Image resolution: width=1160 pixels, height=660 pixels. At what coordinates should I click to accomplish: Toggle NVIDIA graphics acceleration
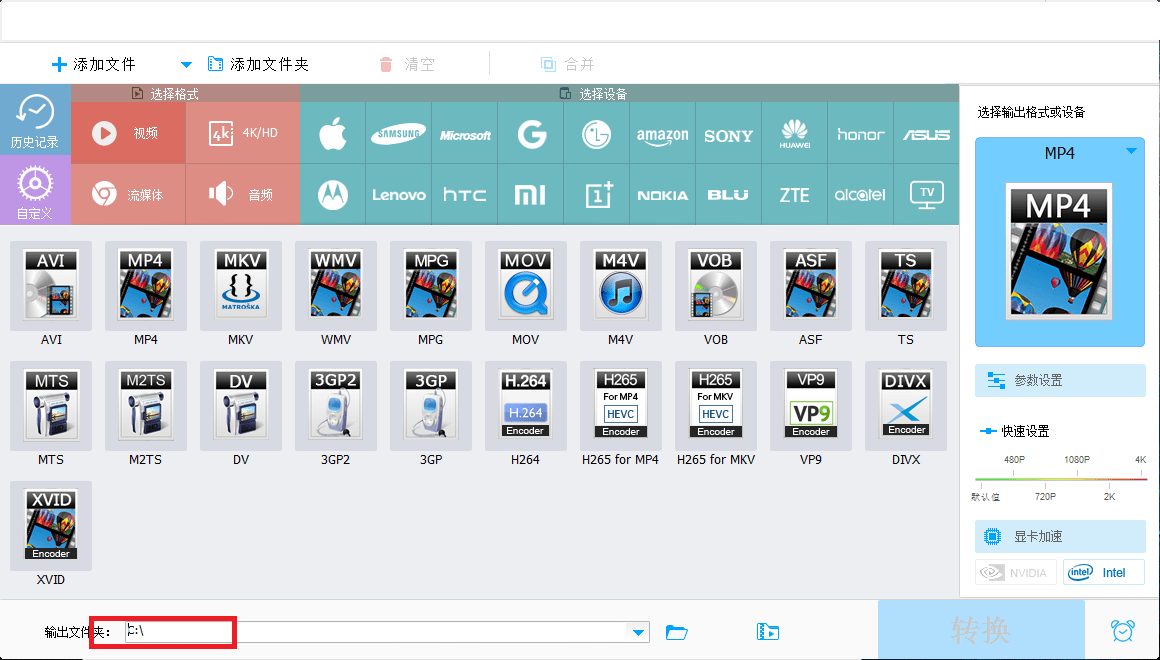pyautogui.click(x=1015, y=573)
